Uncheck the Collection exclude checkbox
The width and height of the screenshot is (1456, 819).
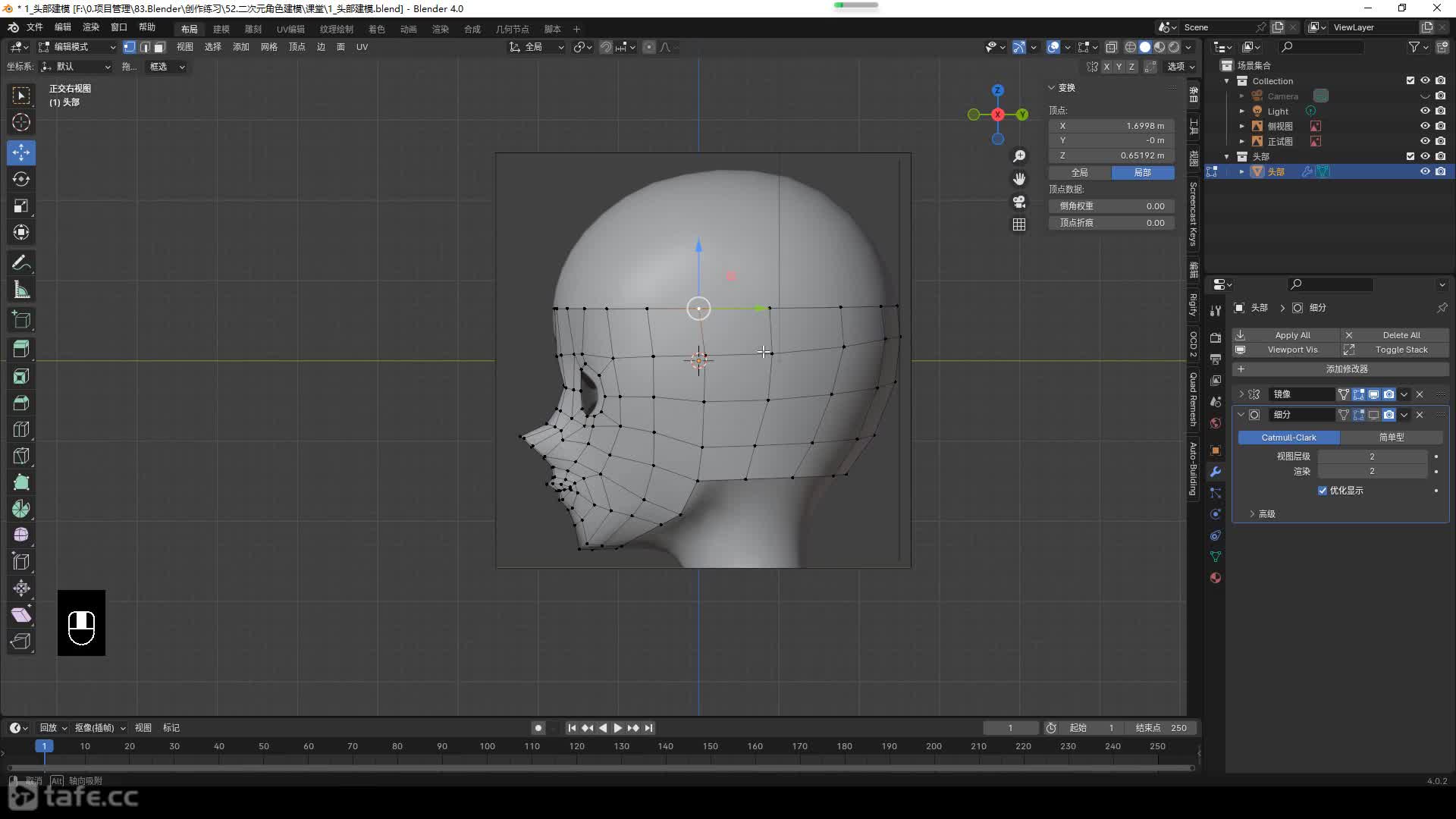click(1410, 80)
